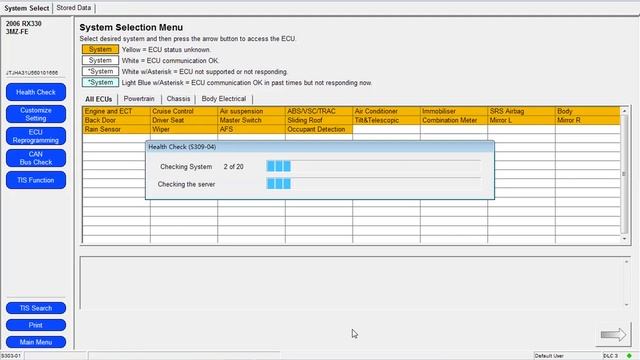The image size is (640, 360).
Task: Click down arrow of ECU table scrollbar
Action: [624, 239]
